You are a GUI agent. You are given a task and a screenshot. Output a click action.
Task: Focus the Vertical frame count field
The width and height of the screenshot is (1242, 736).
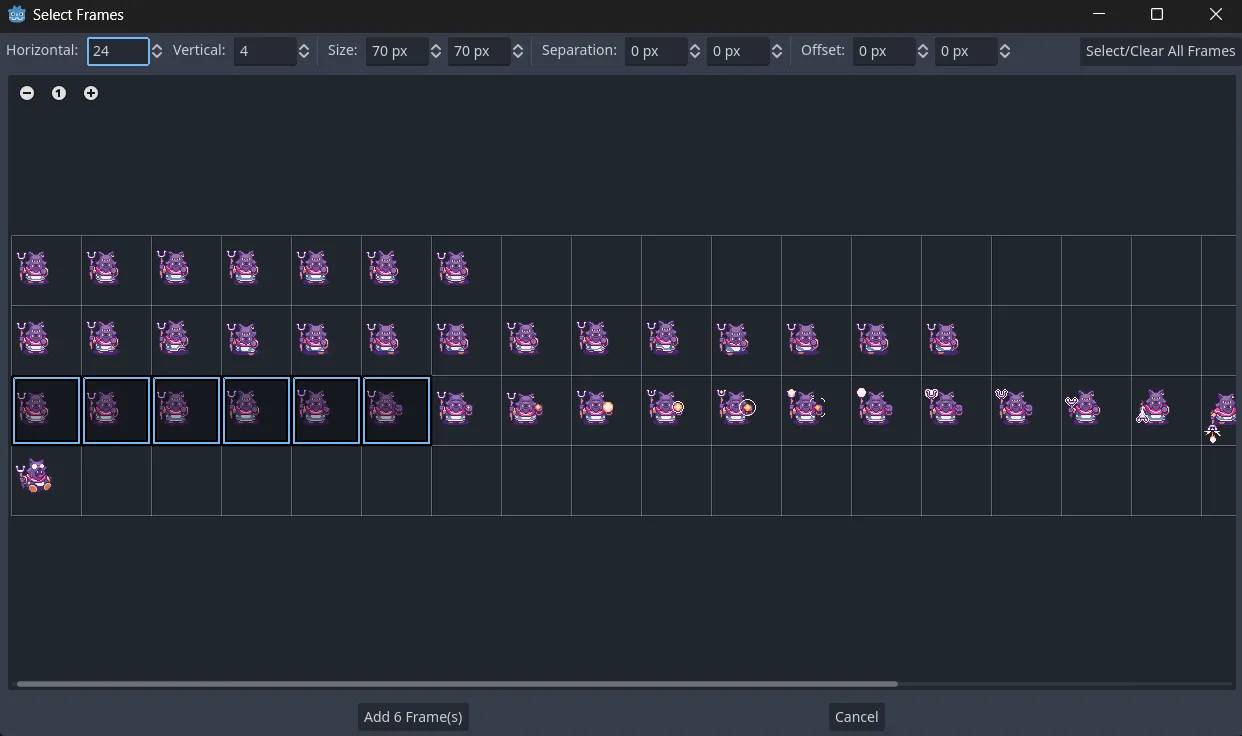click(264, 51)
